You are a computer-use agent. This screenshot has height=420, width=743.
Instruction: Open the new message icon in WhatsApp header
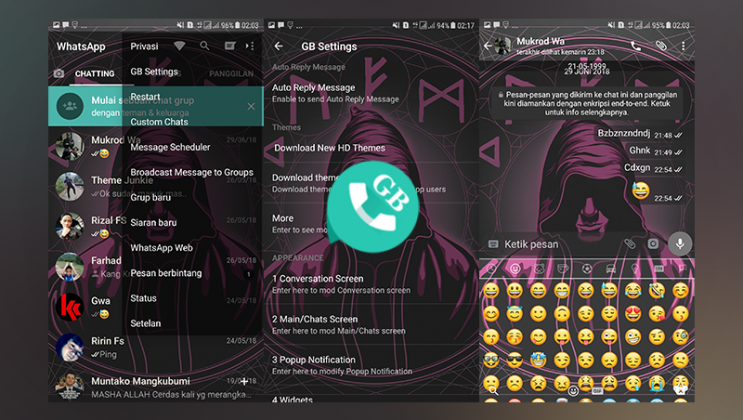point(230,46)
